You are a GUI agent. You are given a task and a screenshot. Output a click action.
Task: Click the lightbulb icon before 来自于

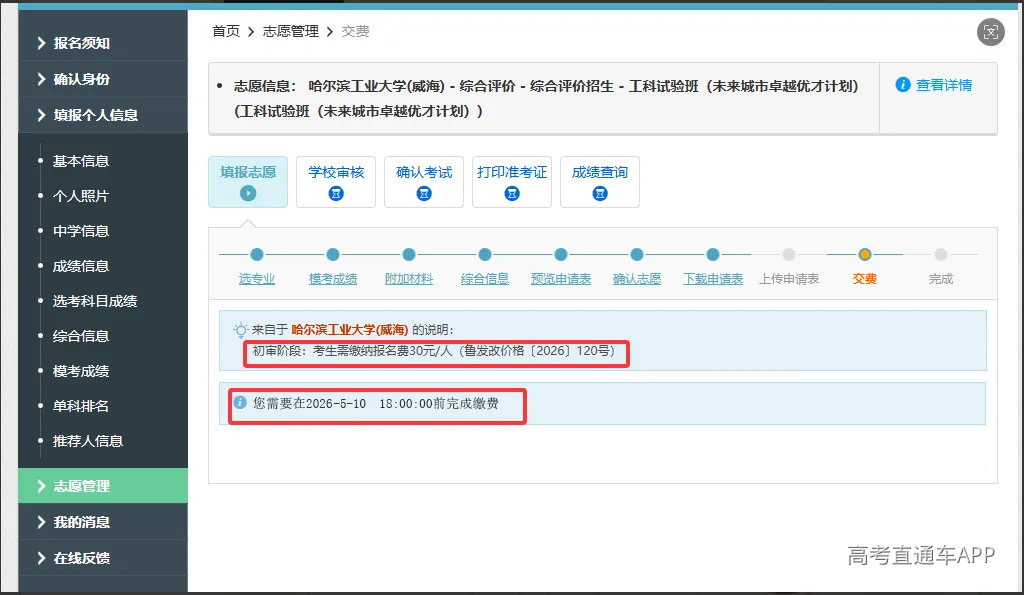[x=240, y=329]
